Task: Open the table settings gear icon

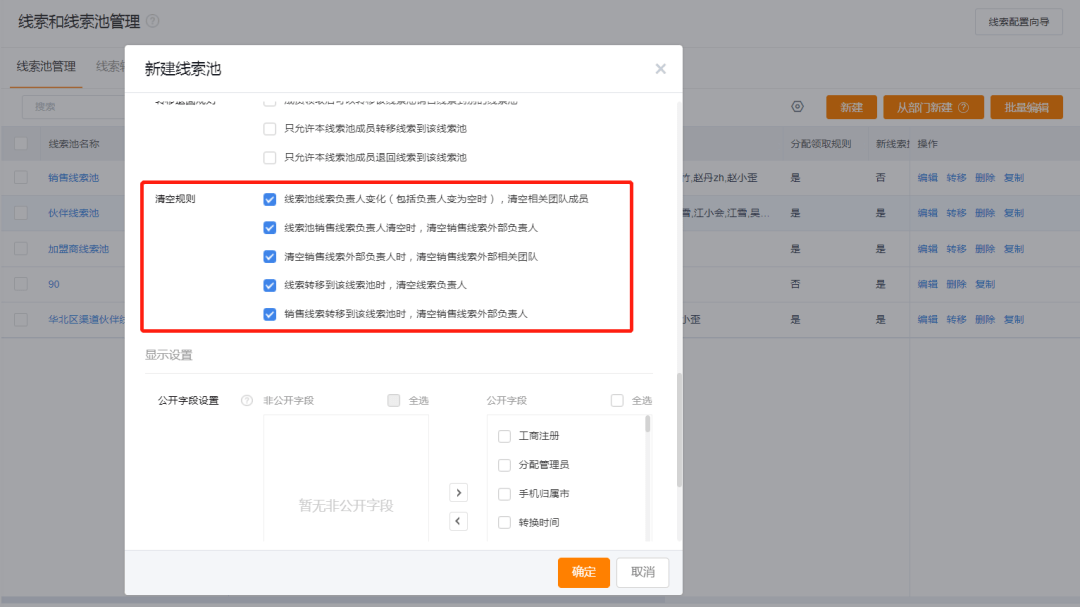Action: [x=798, y=107]
